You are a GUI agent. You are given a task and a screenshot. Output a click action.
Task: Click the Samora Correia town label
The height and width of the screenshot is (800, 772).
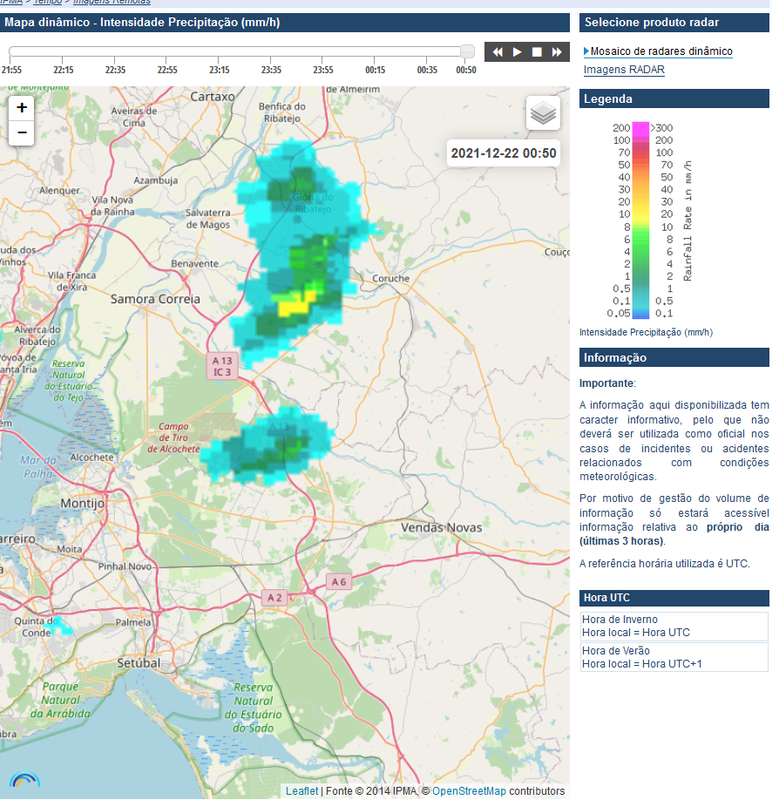(155, 299)
